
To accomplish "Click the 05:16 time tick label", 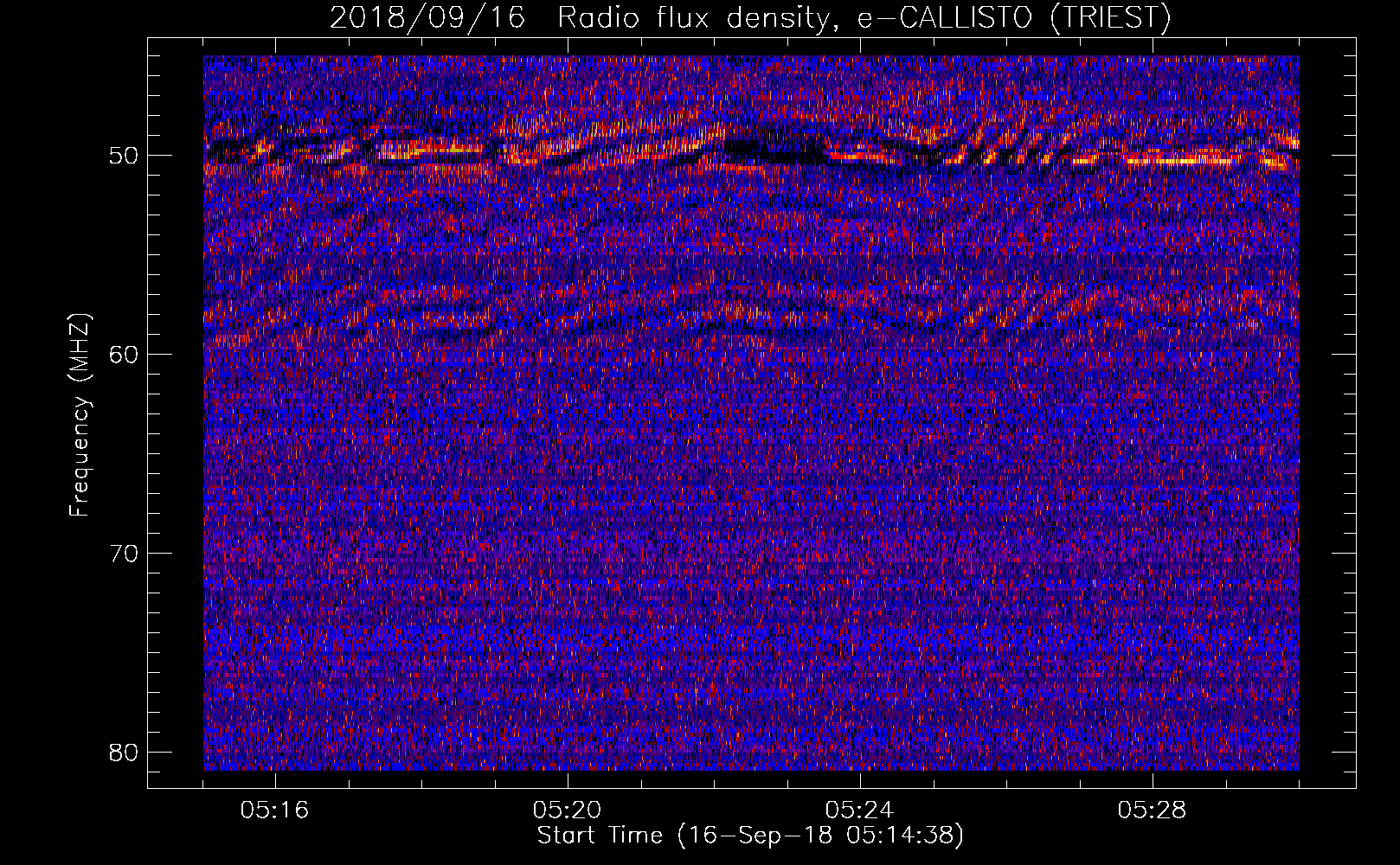I will pos(275,811).
